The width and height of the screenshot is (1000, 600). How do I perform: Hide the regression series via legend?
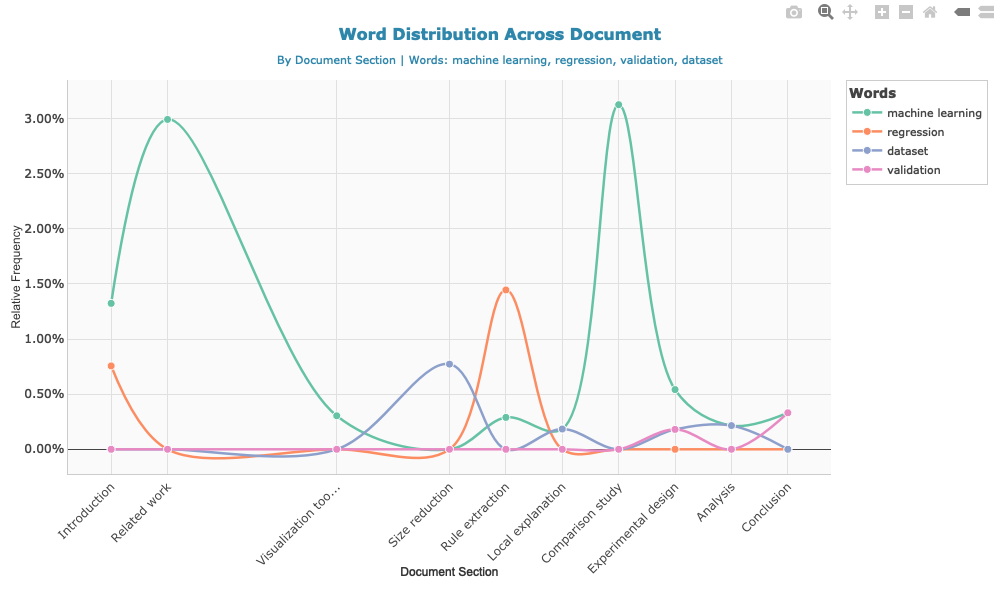pos(914,132)
